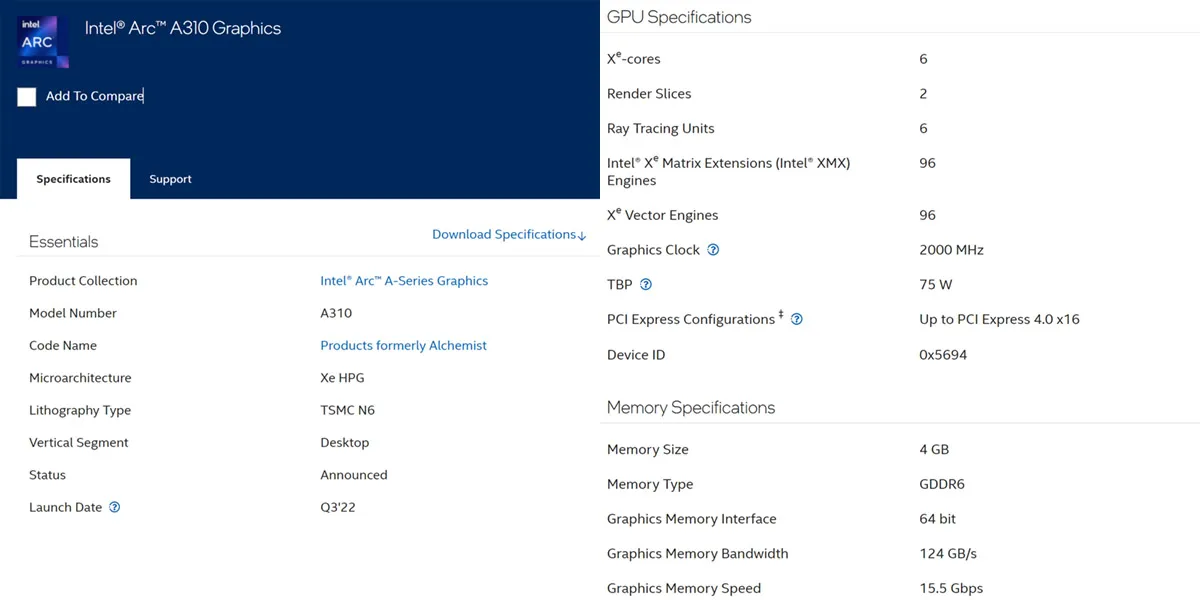This screenshot has height=600, width=1200.
Task: Select the Status label
Action: (x=47, y=475)
